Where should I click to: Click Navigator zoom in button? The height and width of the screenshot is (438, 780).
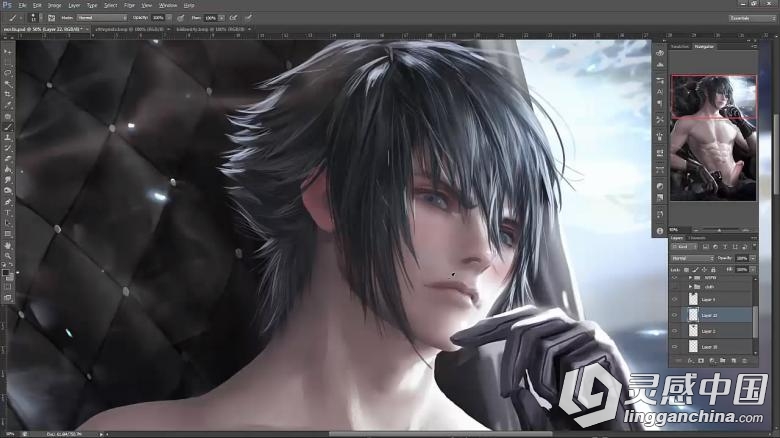click(745, 230)
